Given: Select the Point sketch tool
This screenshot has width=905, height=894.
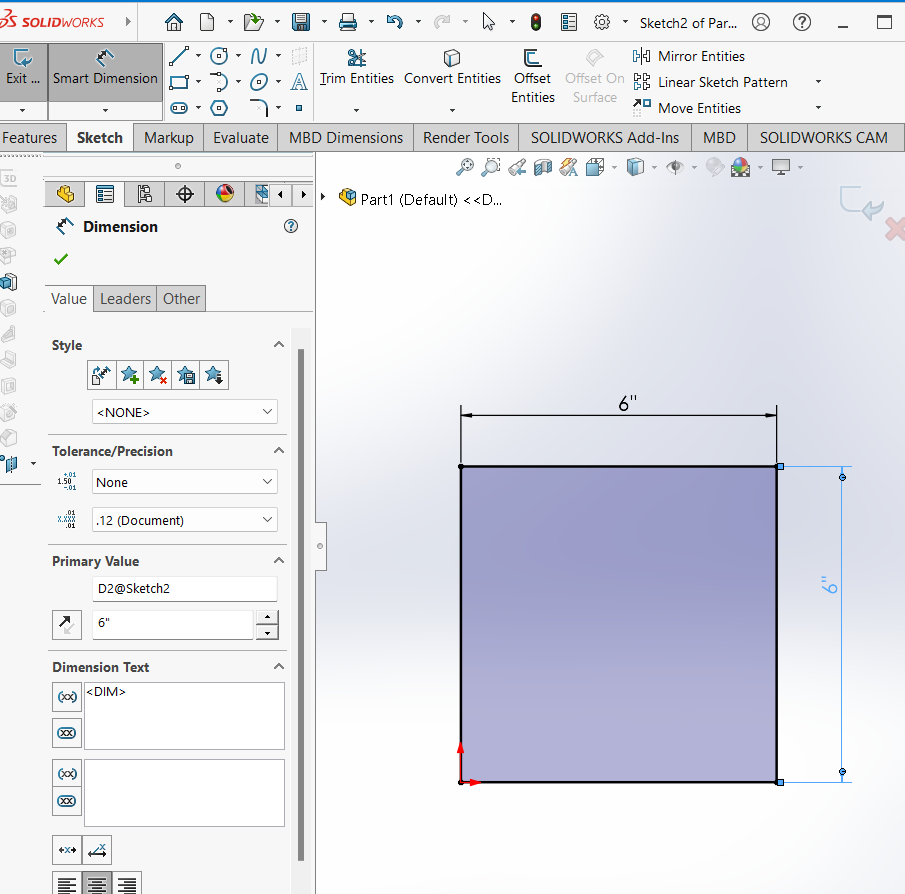Looking at the screenshot, I should pyautogui.click(x=298, y=108).
